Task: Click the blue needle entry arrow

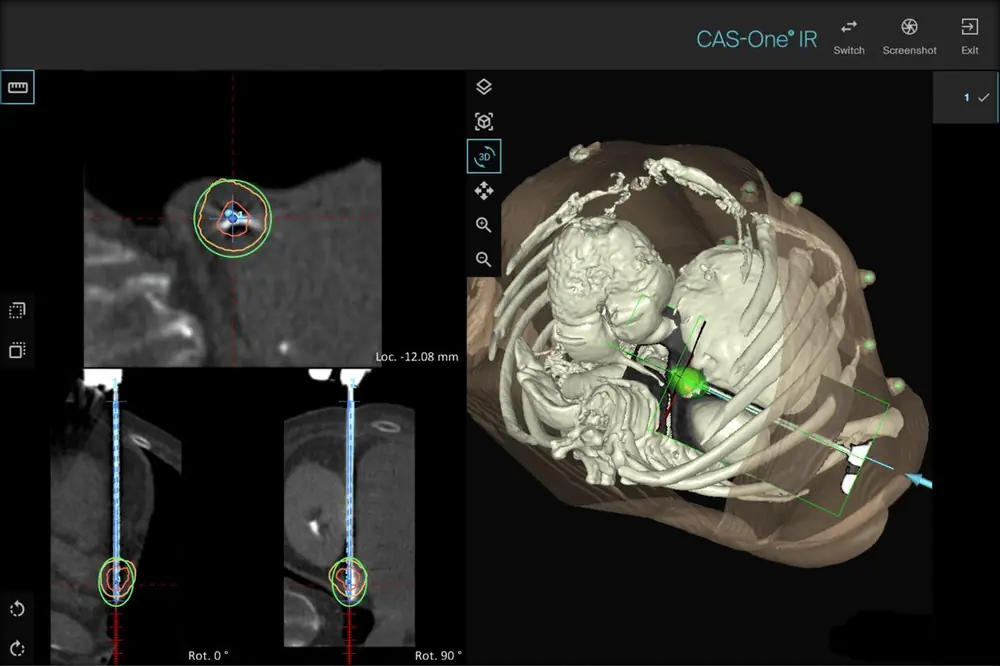Action: coord(918,480)
